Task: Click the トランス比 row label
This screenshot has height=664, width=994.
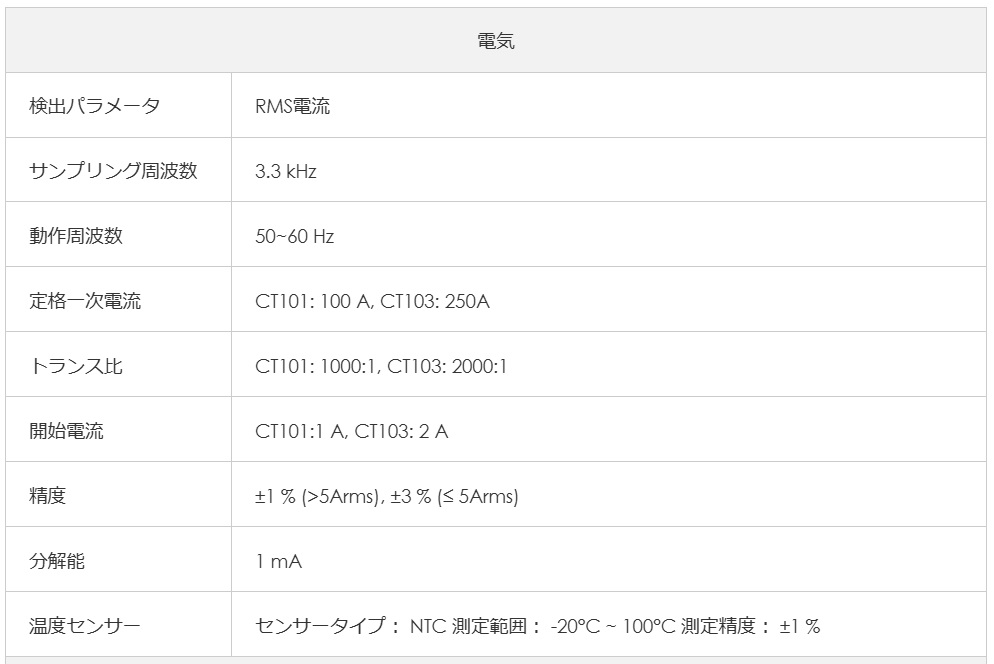Action: point(76,366)
